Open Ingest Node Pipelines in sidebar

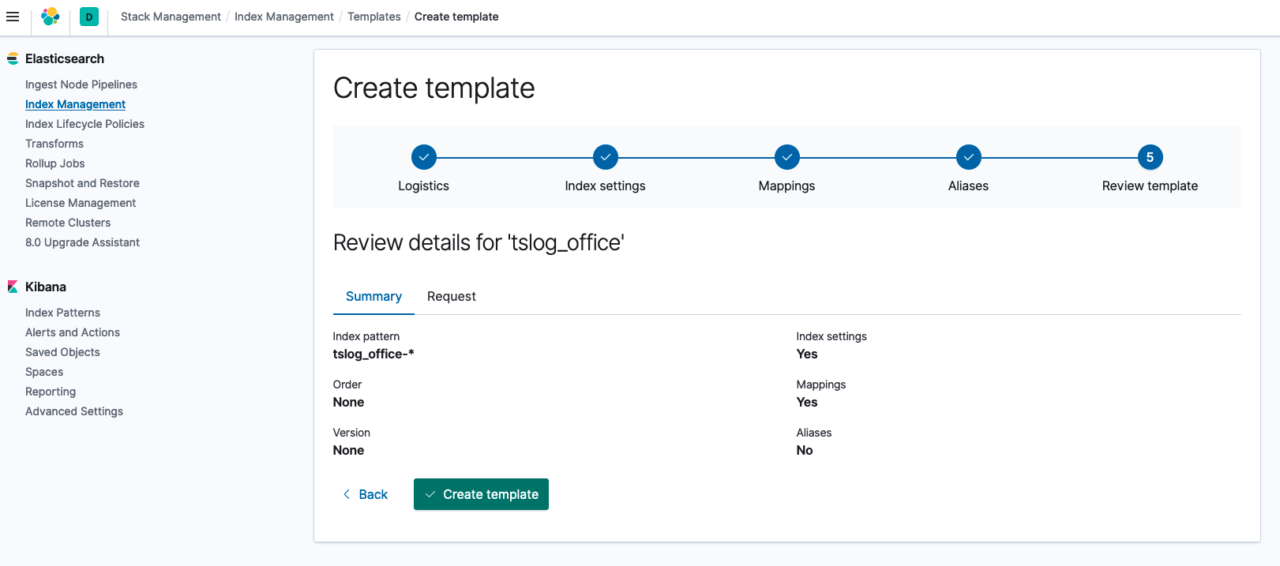point(81,85)
